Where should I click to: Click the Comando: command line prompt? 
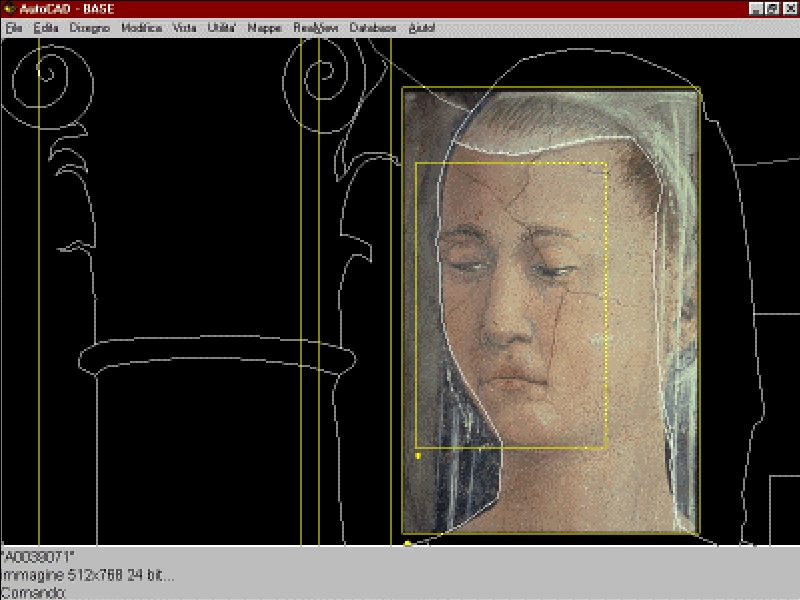(34, 593)
